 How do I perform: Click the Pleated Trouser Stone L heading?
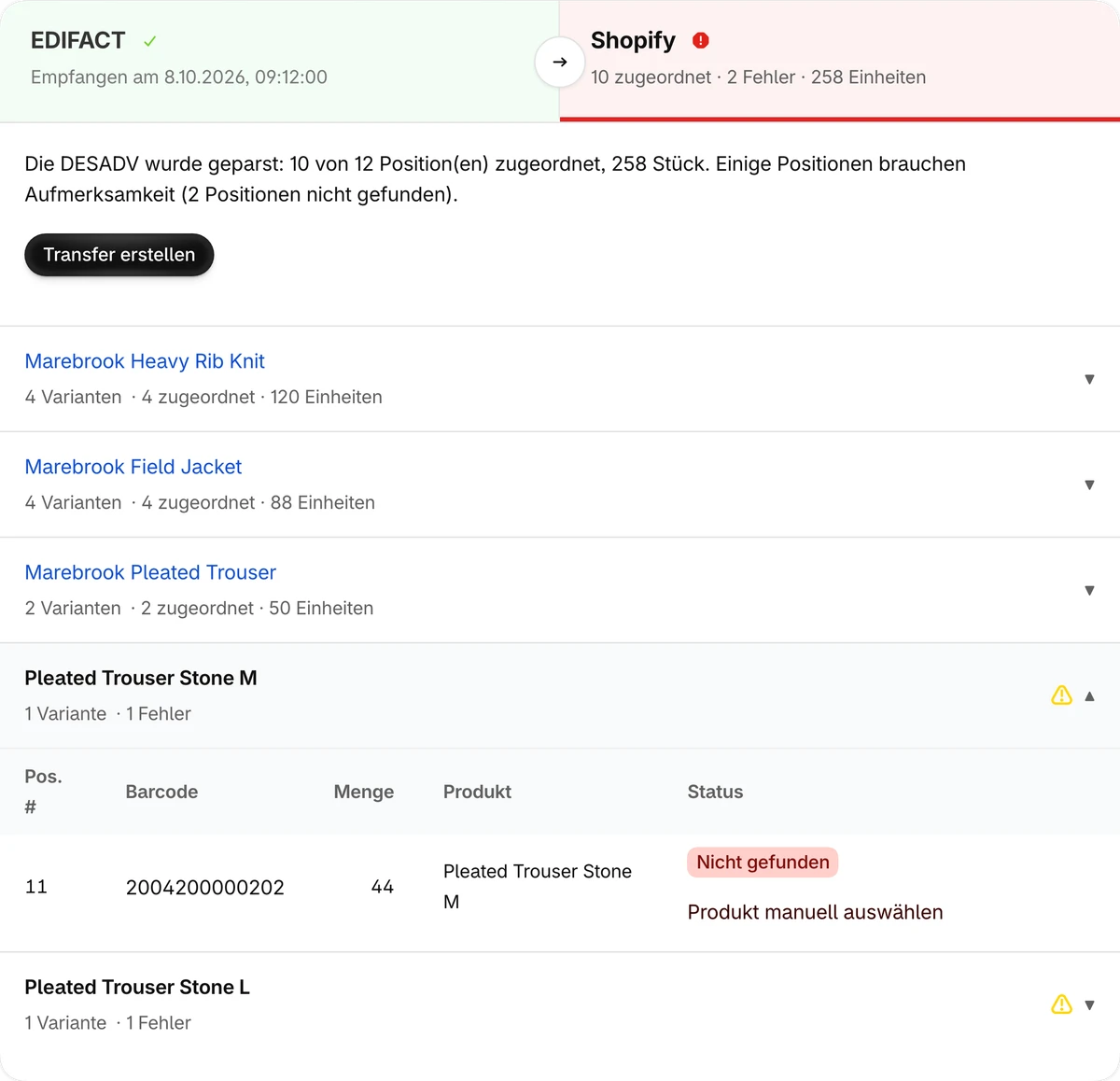coord(137,987)
